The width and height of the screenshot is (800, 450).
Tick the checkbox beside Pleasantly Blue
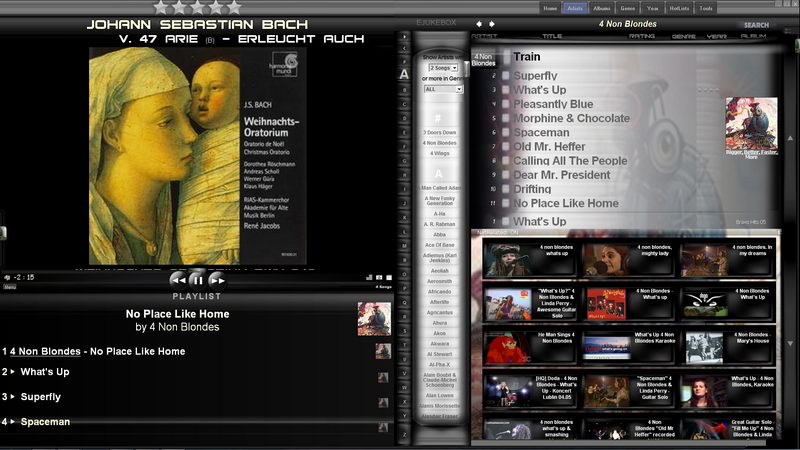506,104
